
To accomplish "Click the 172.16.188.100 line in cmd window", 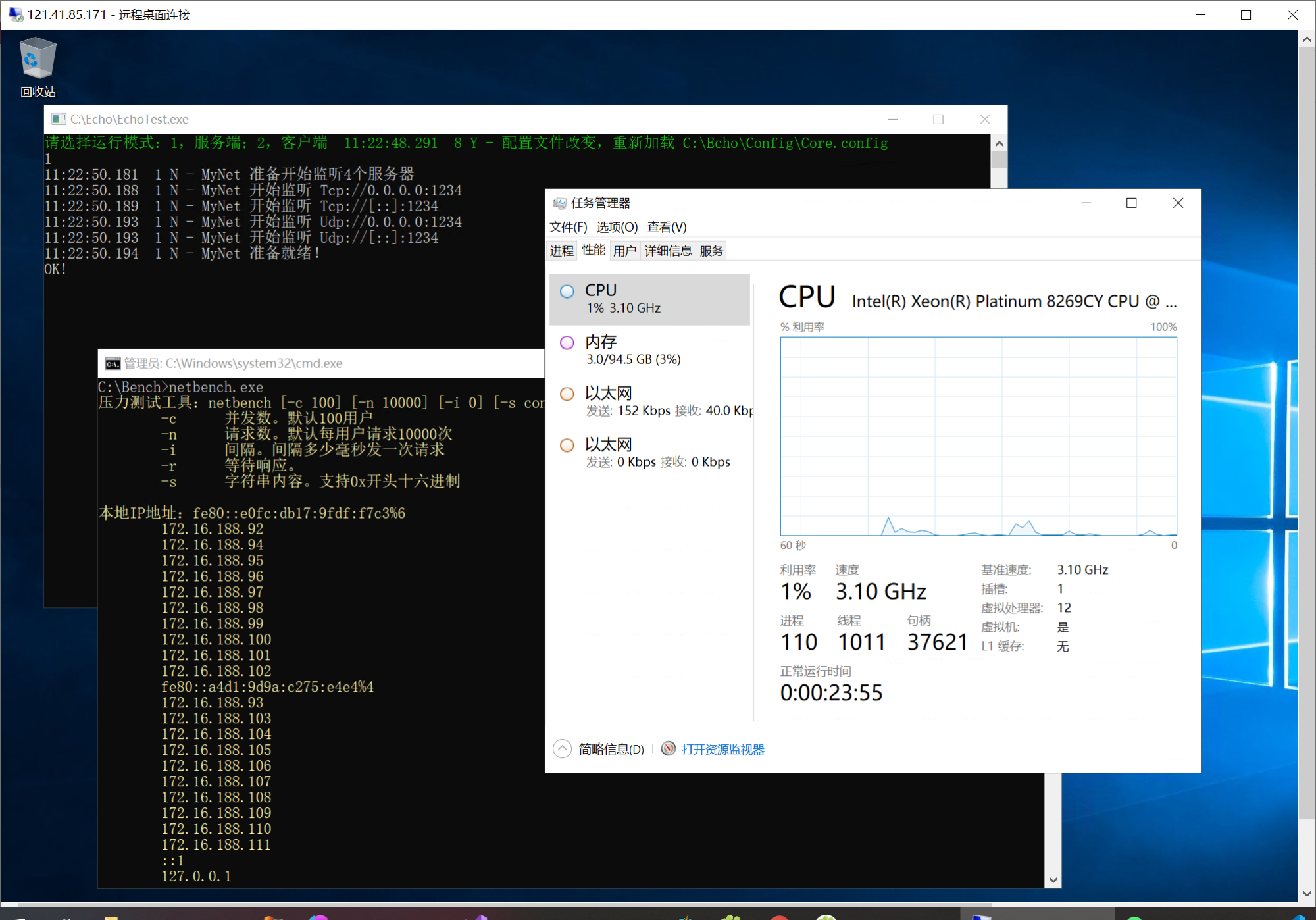I will pyautogui.click(x=216, y=639).
